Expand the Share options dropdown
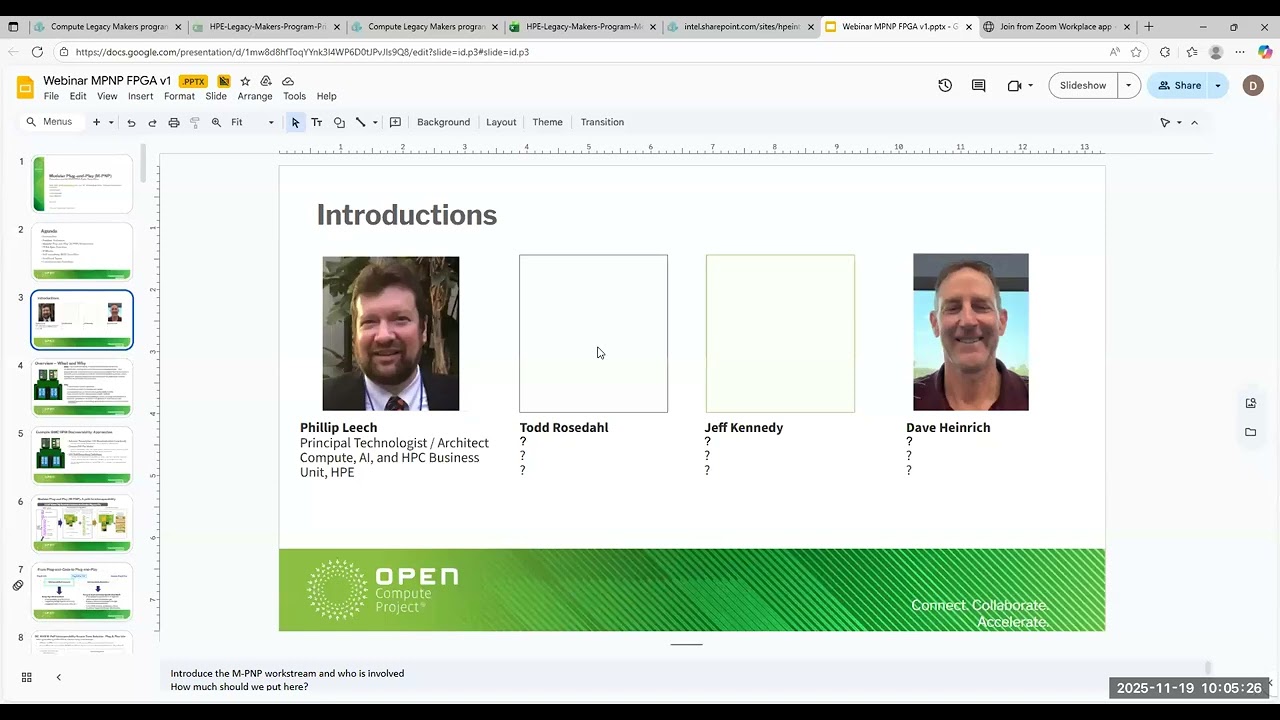Screen dimensions: 1280x720 click(1217, 85)
